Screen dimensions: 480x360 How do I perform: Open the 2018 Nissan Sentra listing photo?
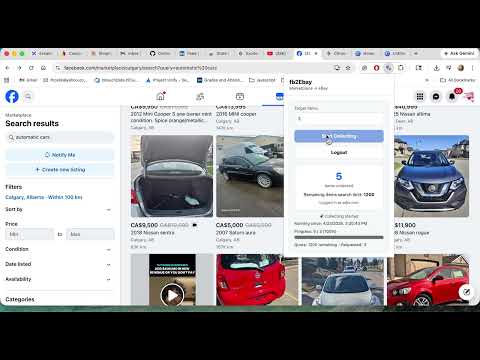pos(172,176)
